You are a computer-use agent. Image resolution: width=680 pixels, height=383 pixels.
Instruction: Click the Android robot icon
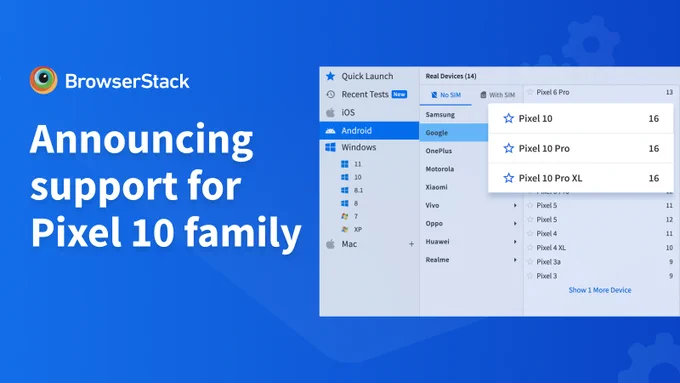[330, 131]
